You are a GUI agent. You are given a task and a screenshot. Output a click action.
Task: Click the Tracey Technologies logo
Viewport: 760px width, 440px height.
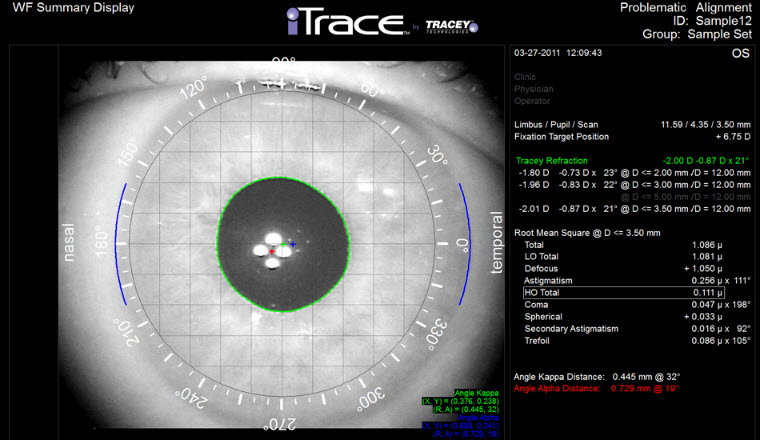(452, 27)
